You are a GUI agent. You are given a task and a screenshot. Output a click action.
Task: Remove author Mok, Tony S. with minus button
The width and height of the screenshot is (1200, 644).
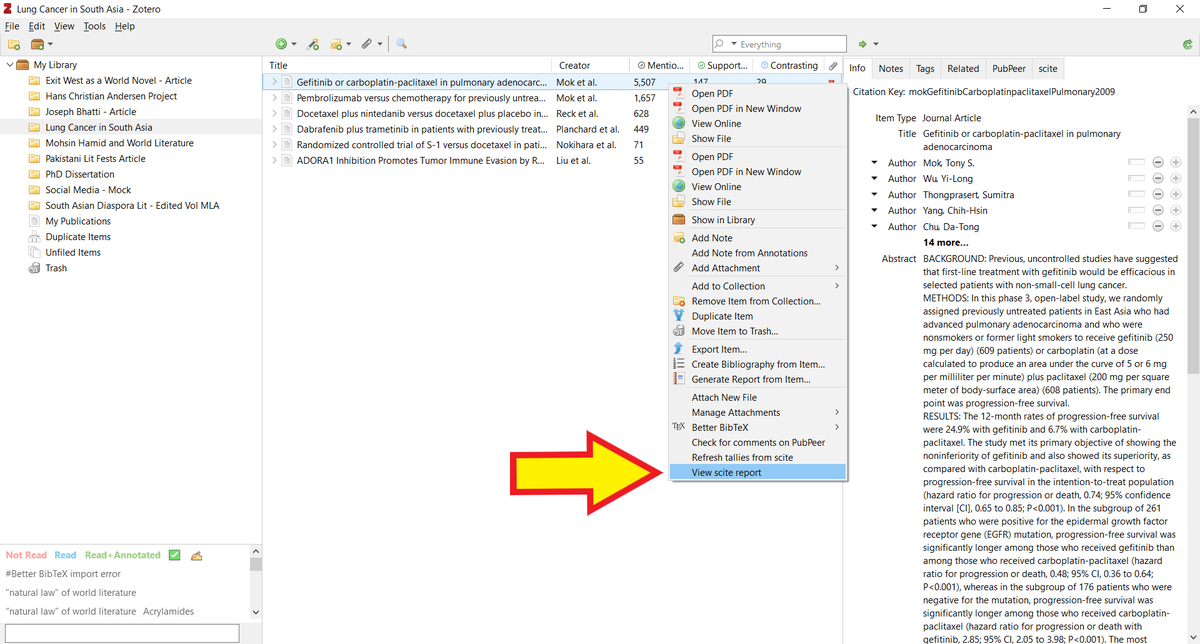[1158, 163]
